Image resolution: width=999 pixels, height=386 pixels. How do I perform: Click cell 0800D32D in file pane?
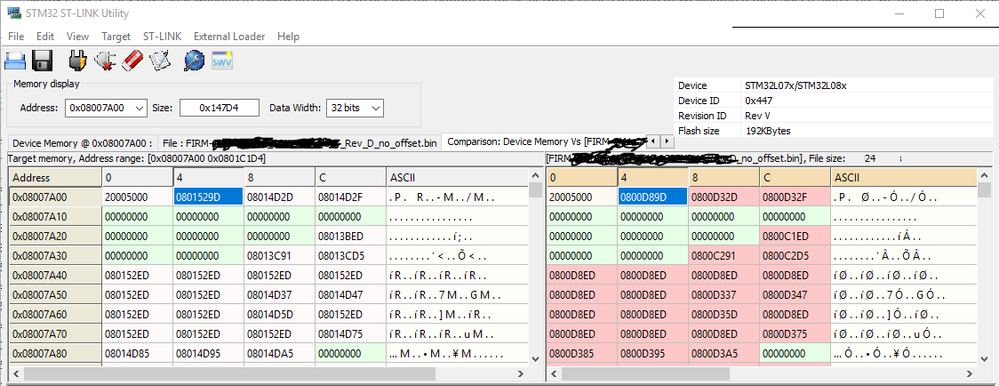pos(724,197)
